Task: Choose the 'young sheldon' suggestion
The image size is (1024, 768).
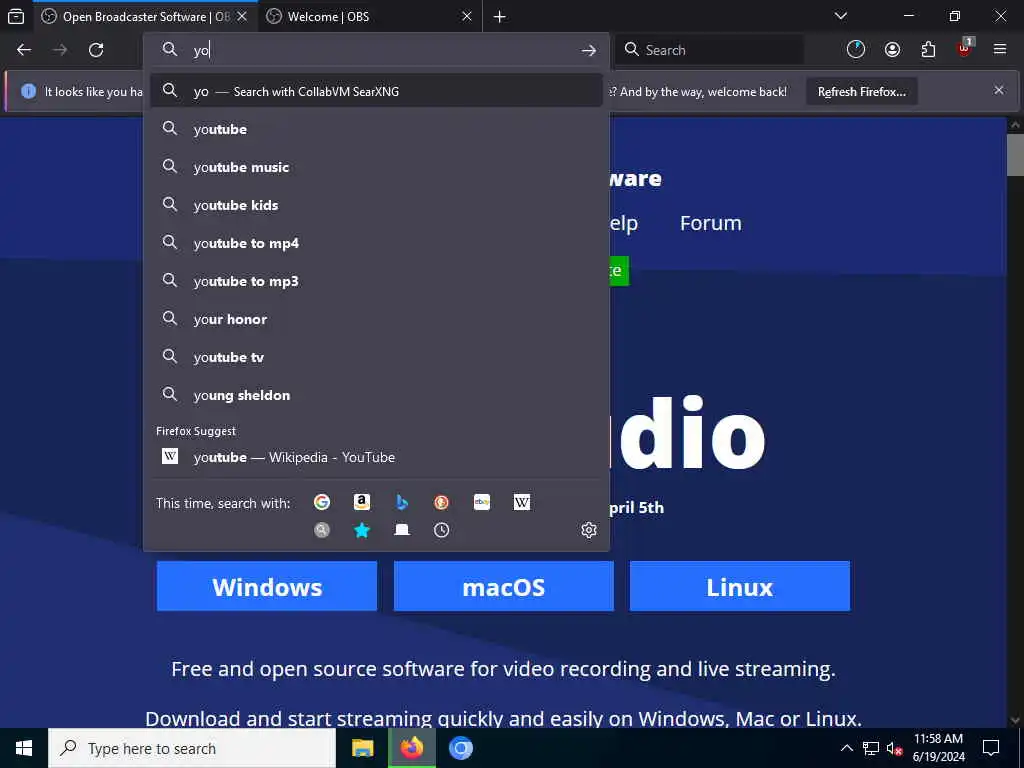Action: 376,394
